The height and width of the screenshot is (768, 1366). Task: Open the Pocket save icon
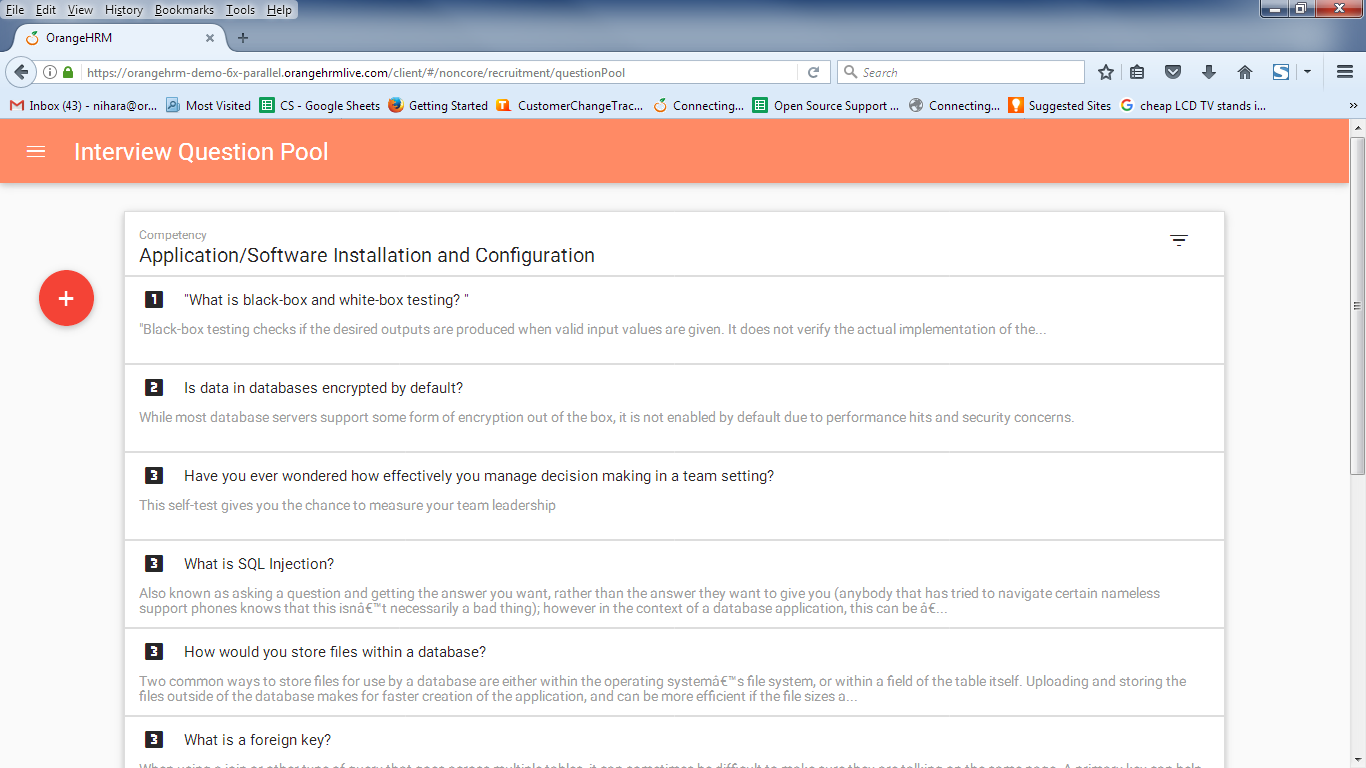1174,72
